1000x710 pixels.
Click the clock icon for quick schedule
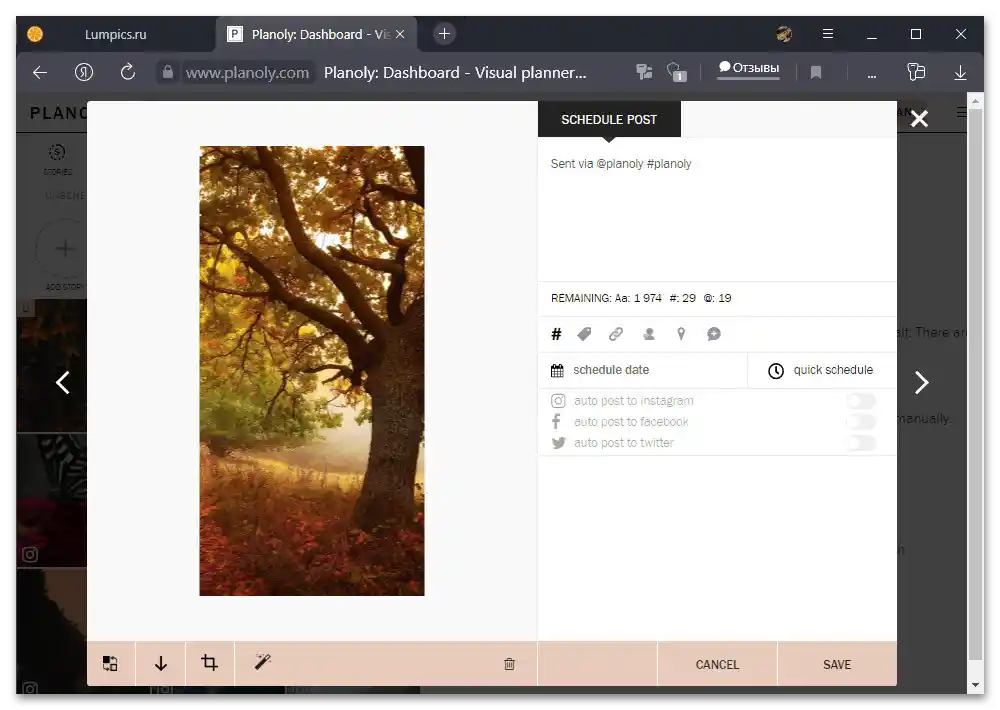click(x=776, y=371)
